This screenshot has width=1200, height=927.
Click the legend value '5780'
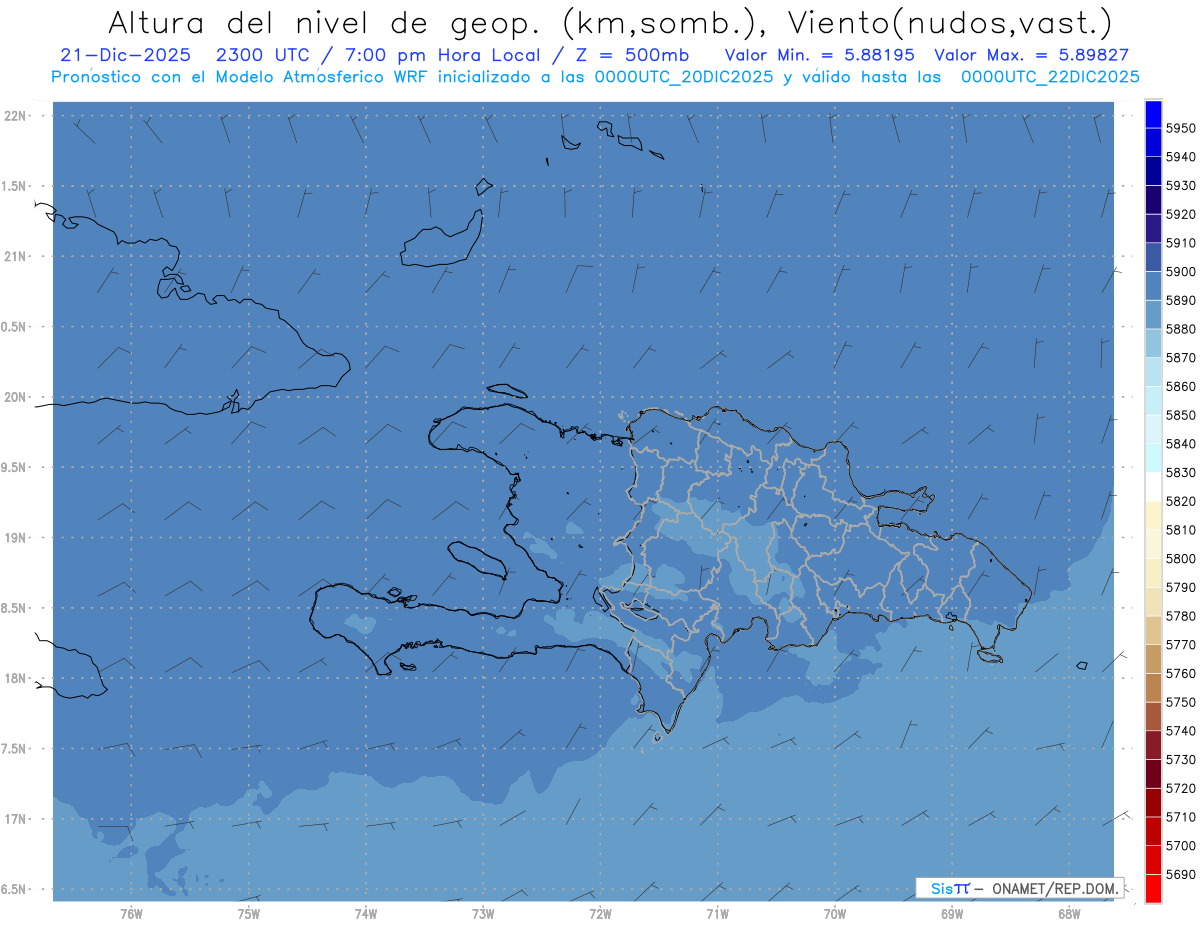1181,616
